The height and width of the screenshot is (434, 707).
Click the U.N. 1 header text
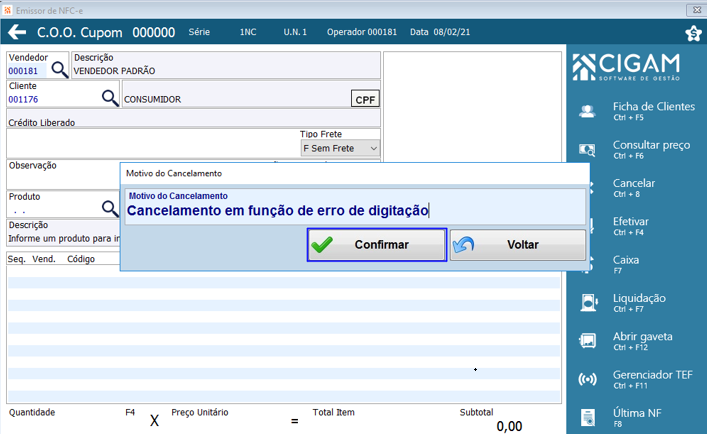click(295, 32)
